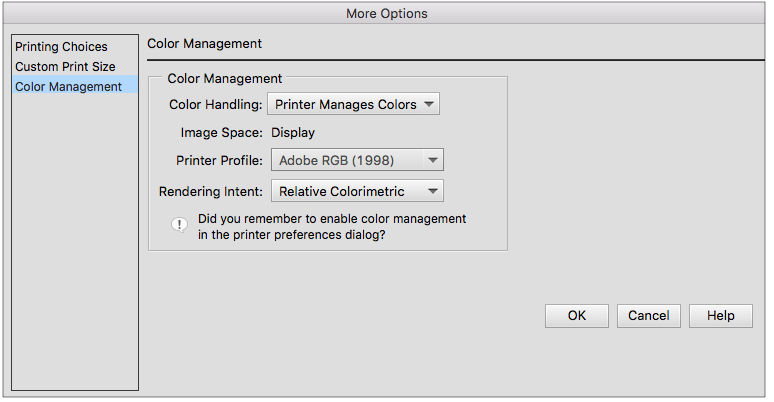The width and height of the screenshot is (774, 402).
Task: Expand the Rendering Intent dropdown
Action: [357, 191]
